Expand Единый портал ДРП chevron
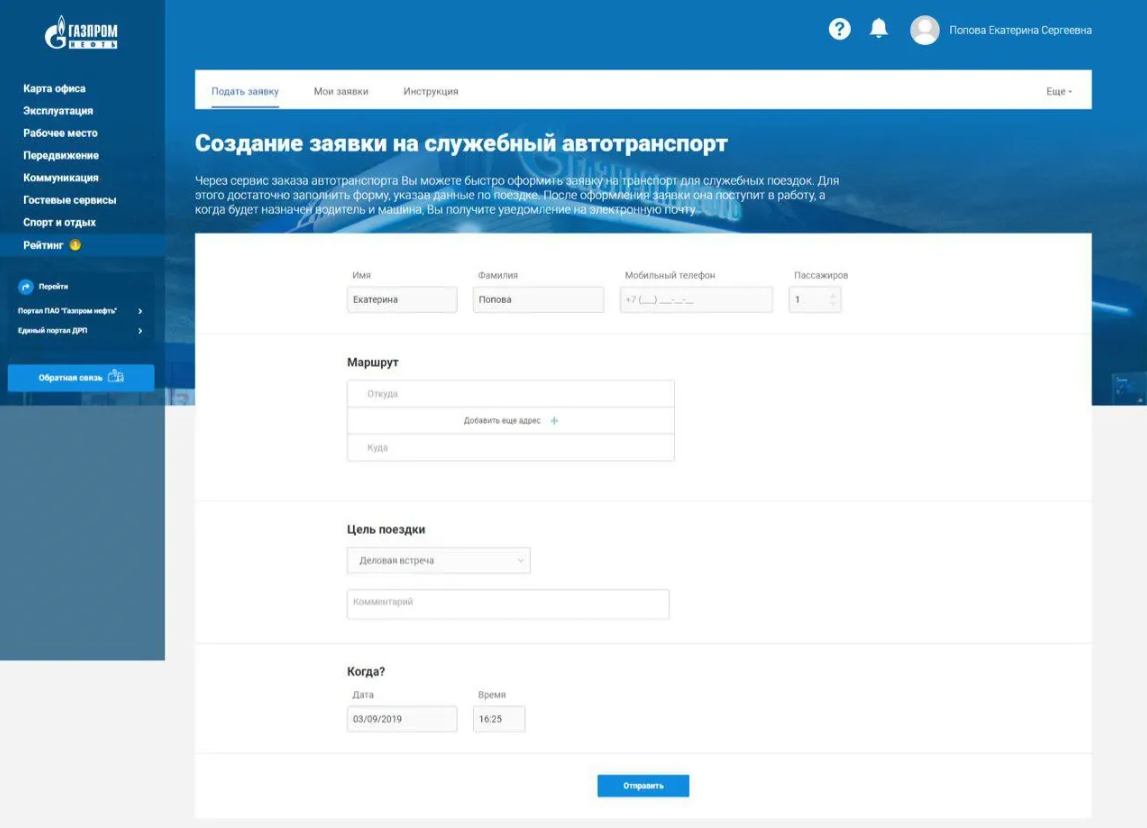 [140, 331]
